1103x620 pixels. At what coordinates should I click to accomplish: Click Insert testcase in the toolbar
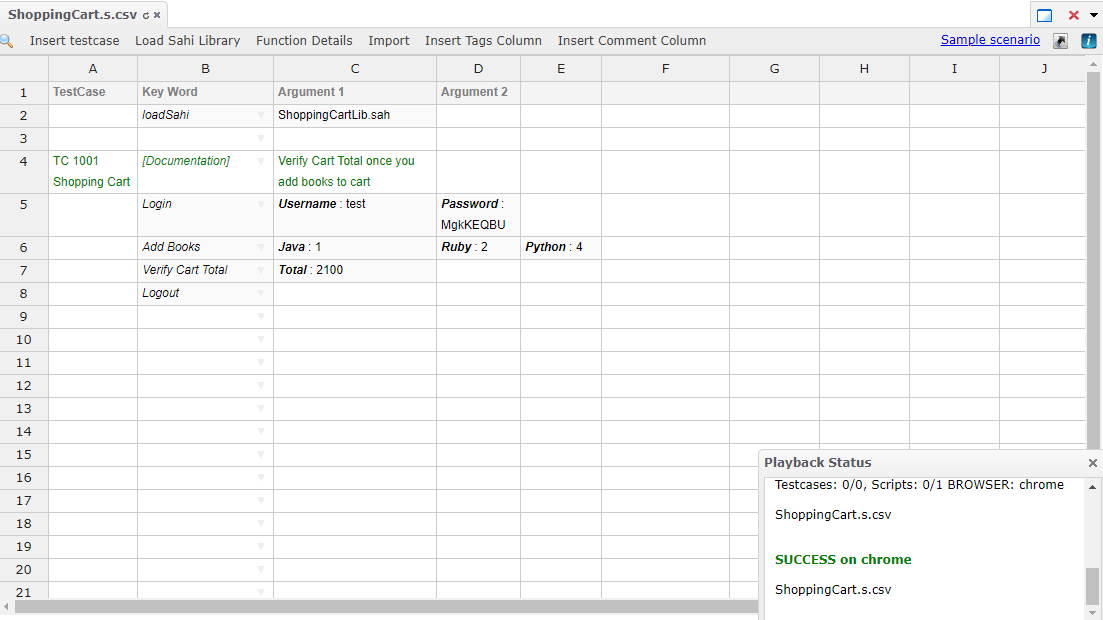point(74,41)
